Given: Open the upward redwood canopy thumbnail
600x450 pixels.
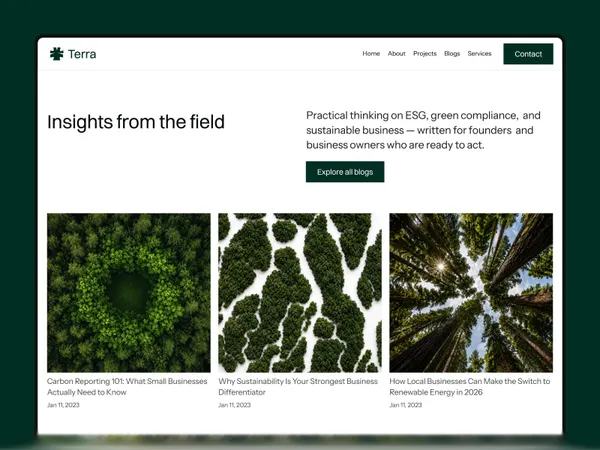Looking at the screenshot, I should click(x=471, y=293).
